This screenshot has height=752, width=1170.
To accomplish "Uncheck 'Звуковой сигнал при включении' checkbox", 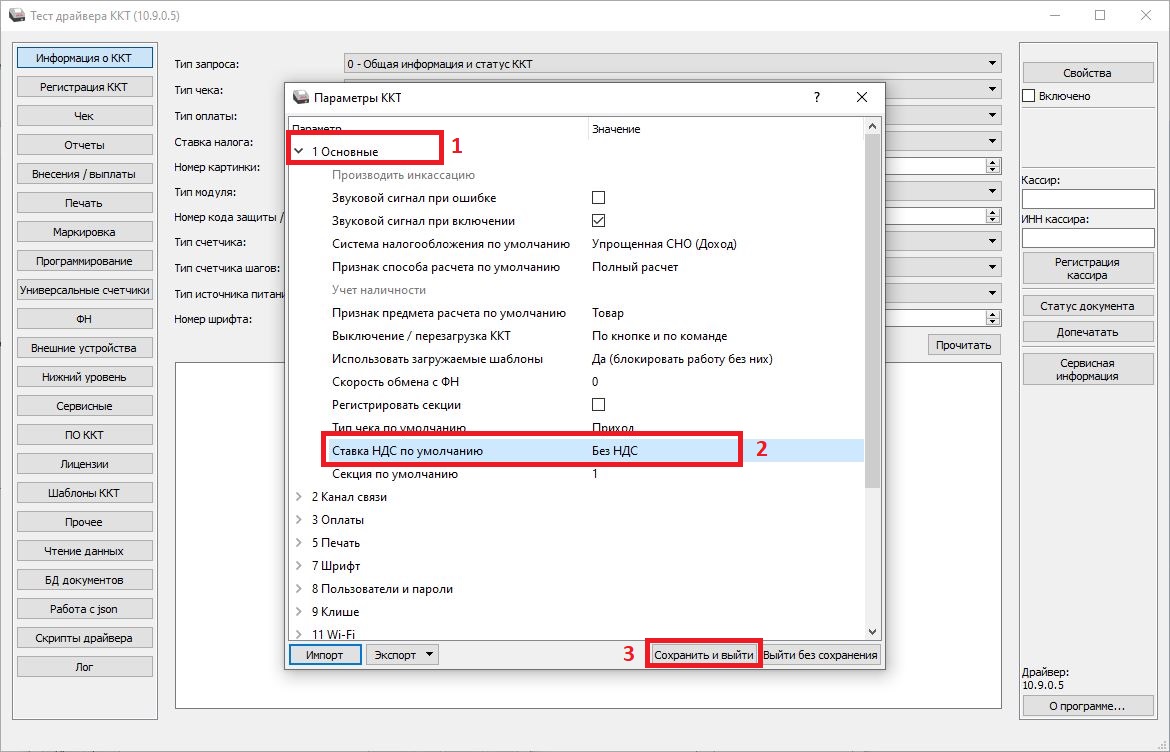I will [x=598, y=221].
